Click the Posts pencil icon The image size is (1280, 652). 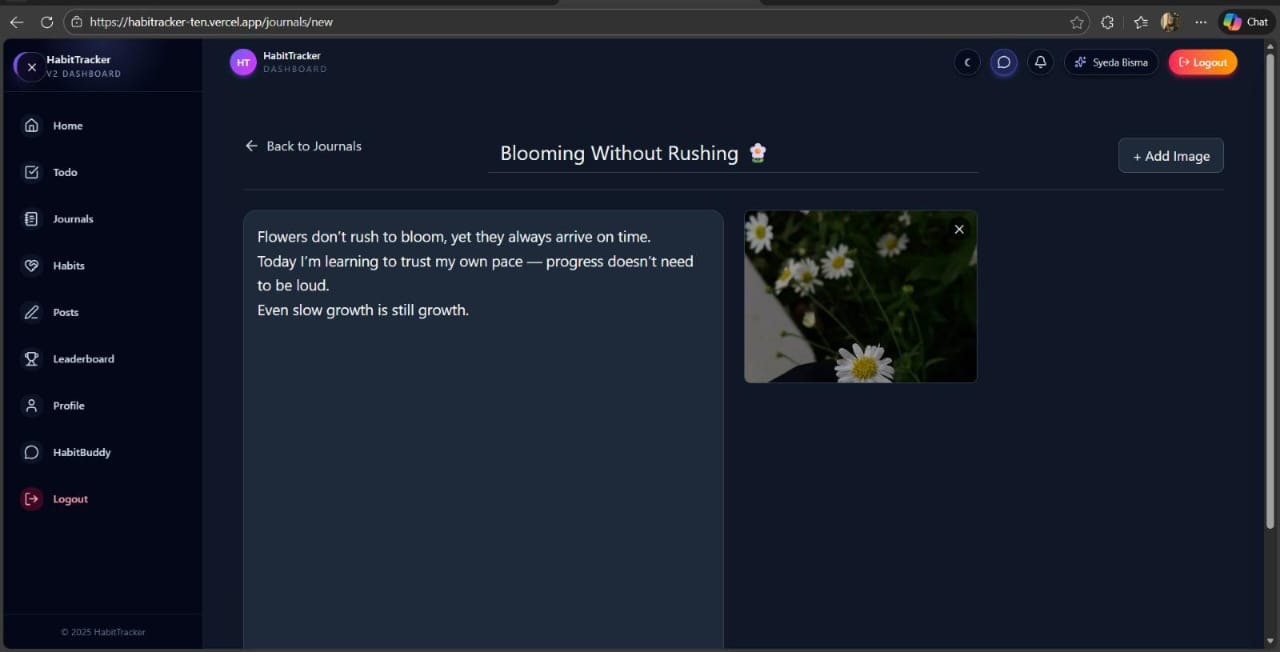tap(32, 312)
